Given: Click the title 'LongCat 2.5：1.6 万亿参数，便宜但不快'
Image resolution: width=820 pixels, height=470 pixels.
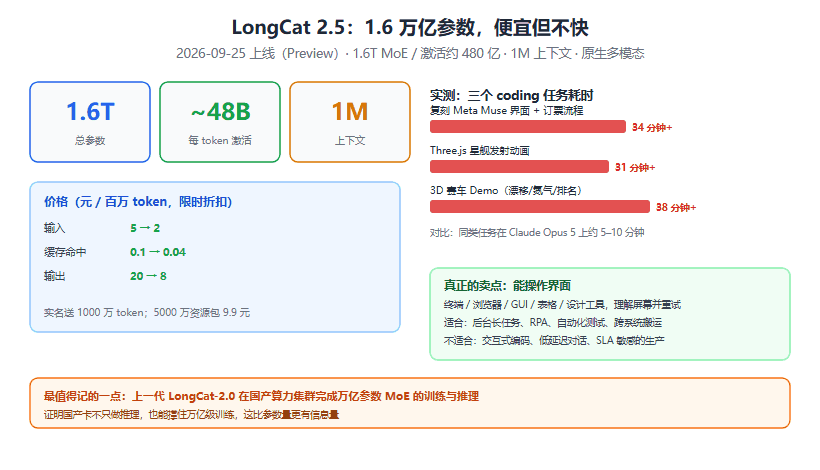Looking at the screenshot, I should click(410, 28).
